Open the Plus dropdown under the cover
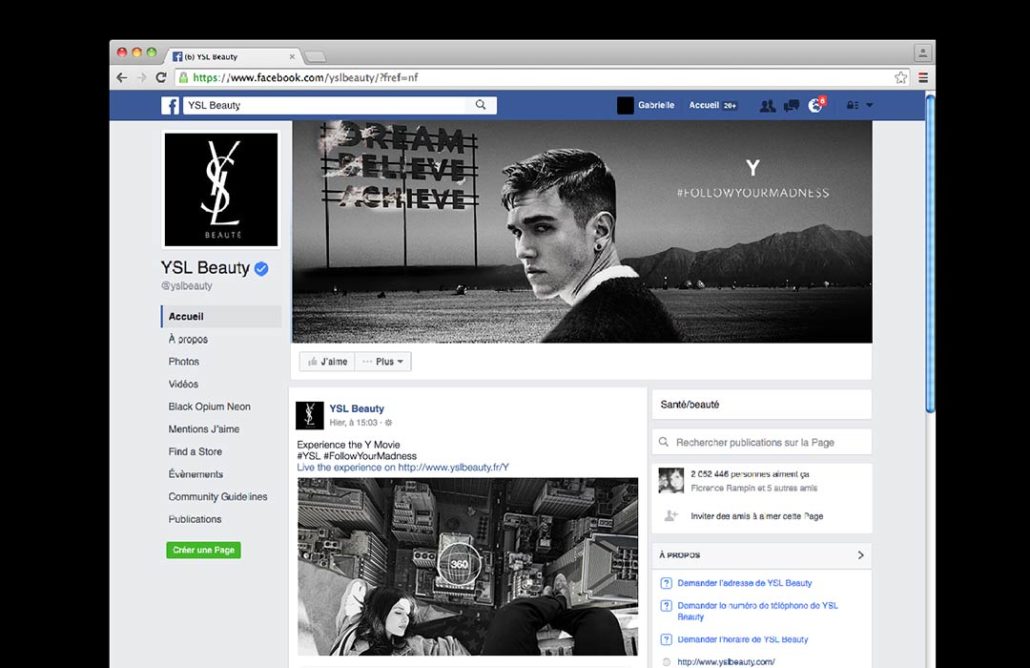This screenshot has width=1030, height=668. click(x=383, y=361)
